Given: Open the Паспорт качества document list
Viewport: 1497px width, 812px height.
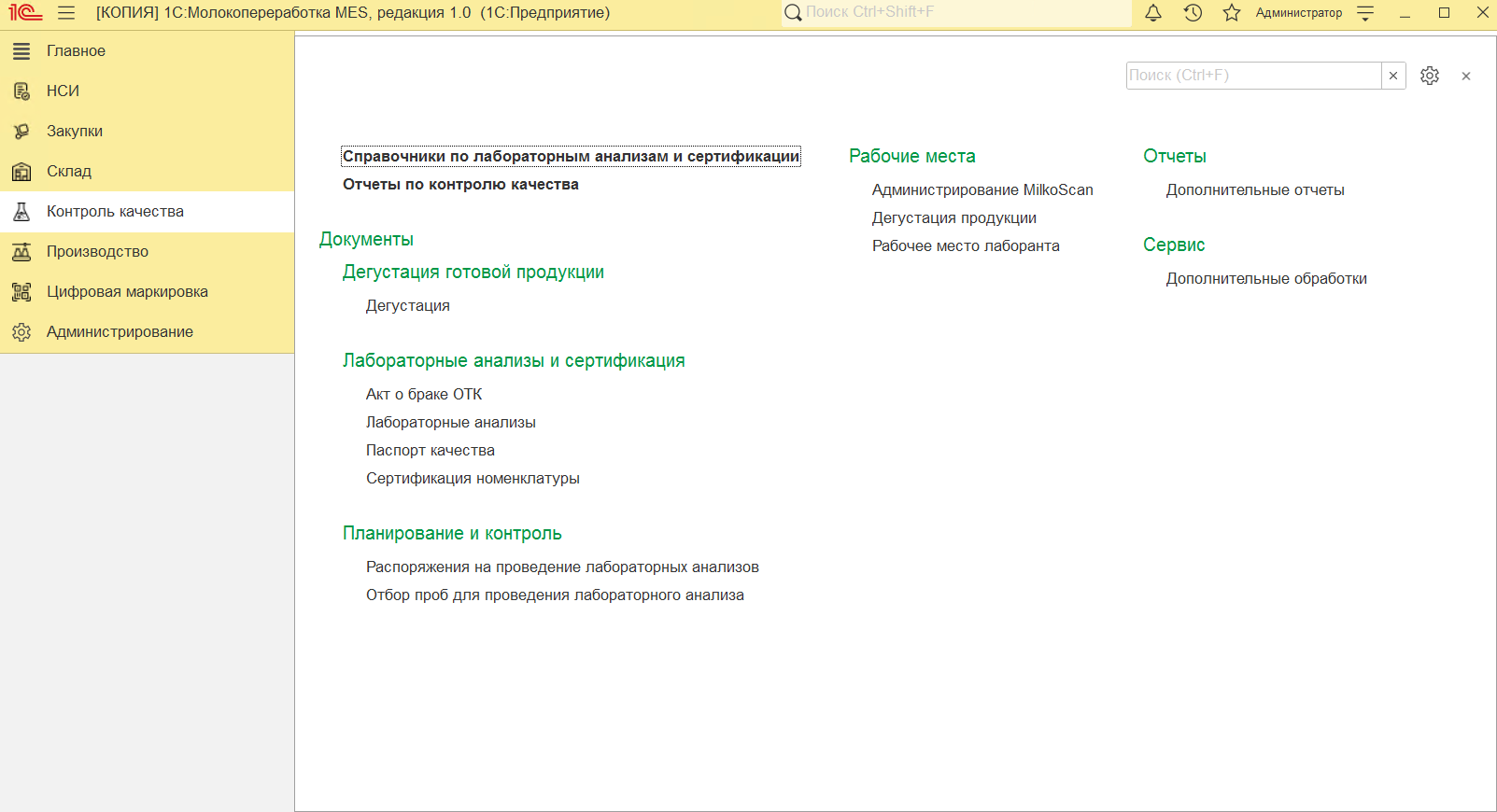Looking at the screenshot, I should click(431, 451).
